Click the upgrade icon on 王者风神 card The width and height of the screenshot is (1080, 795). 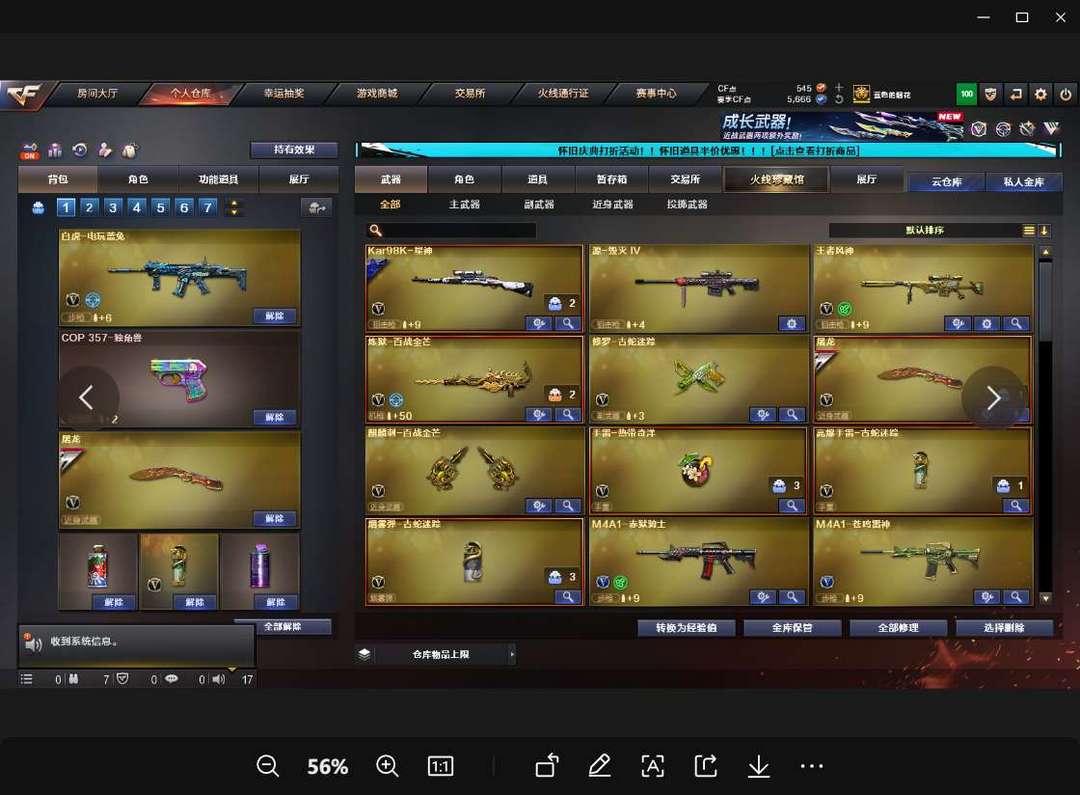[x=957, y=324]
